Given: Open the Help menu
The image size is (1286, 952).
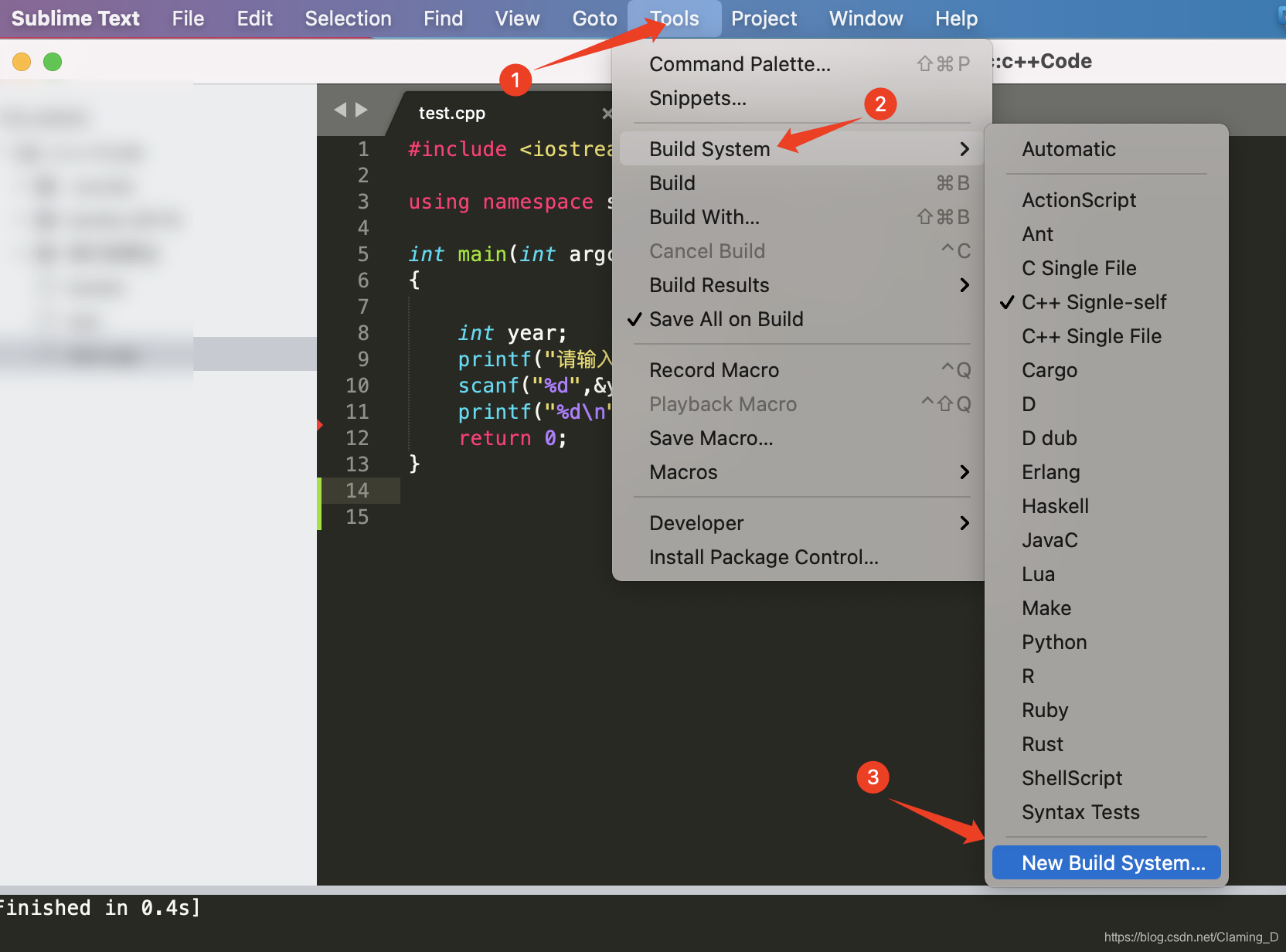Looking at the screenshot, I should pos(956,19).
